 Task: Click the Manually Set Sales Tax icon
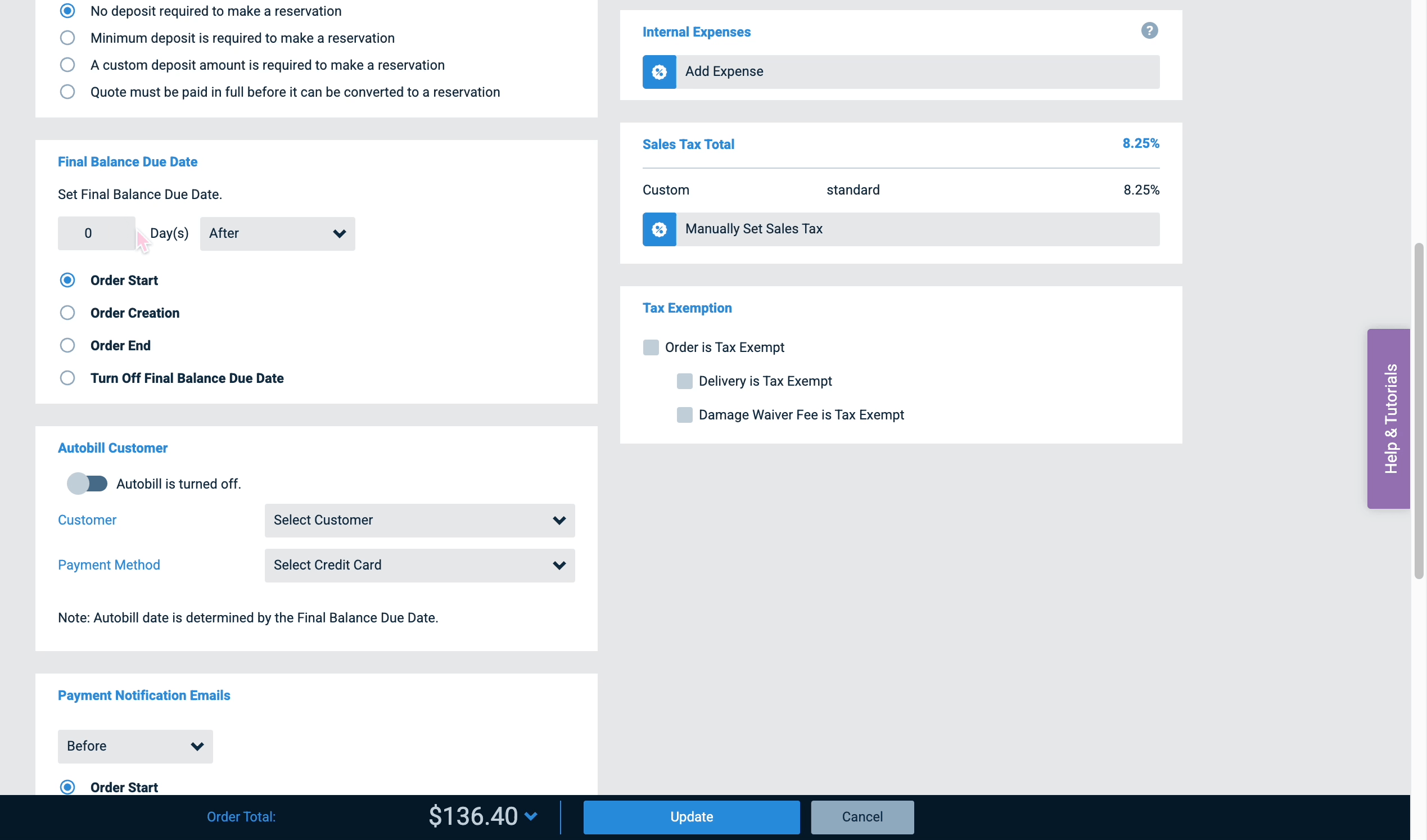[x=659, y=229]
